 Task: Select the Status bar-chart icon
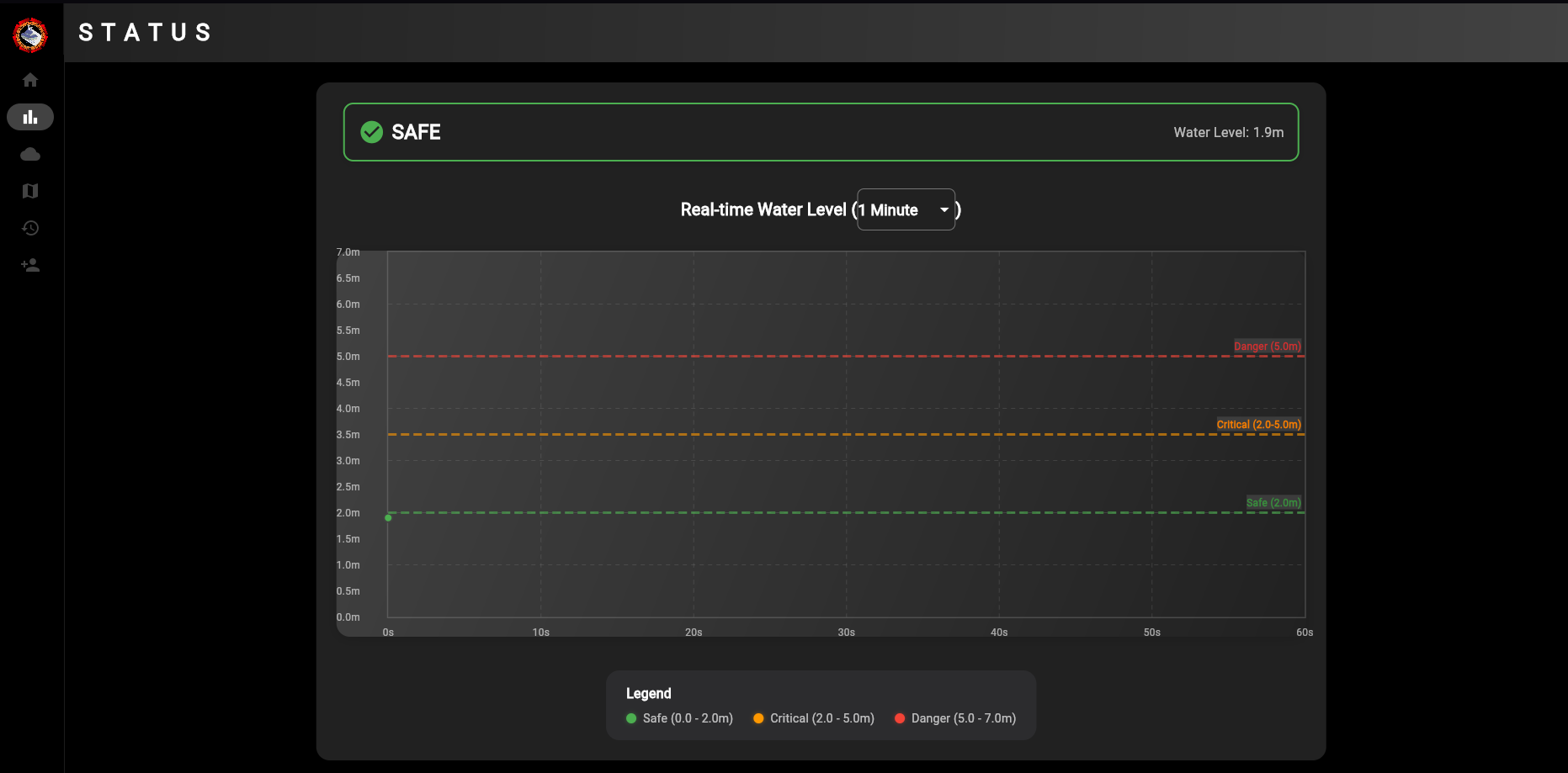click(30, 117)
